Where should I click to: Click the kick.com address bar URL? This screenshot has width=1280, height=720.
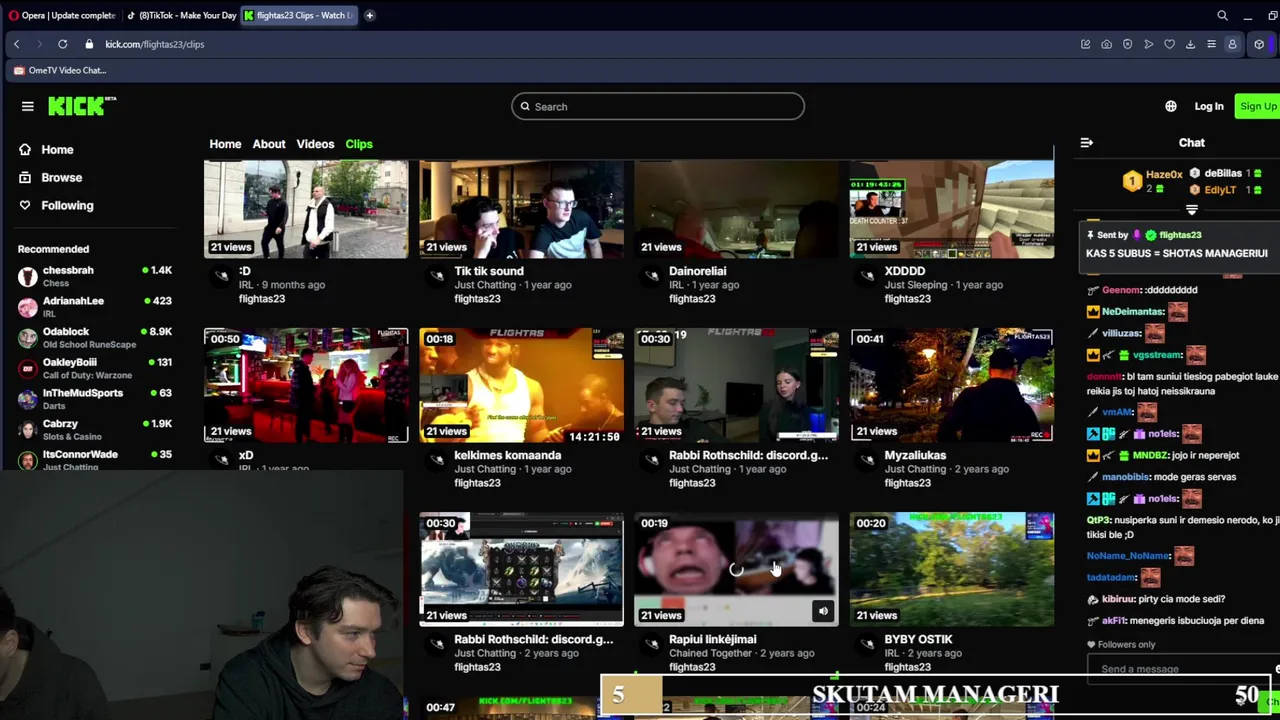pos(154,44)
